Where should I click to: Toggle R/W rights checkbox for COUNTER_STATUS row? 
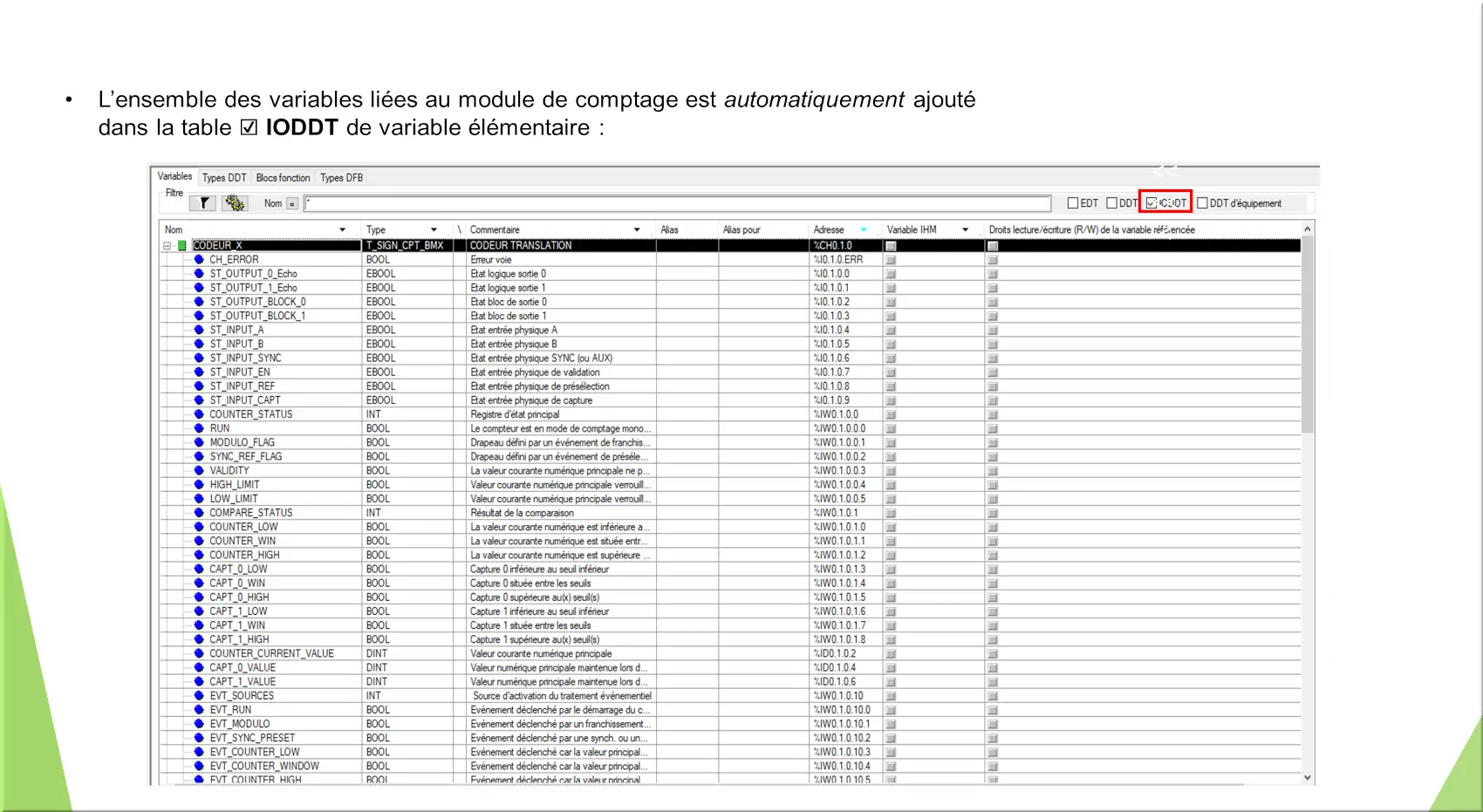(993, 415)
